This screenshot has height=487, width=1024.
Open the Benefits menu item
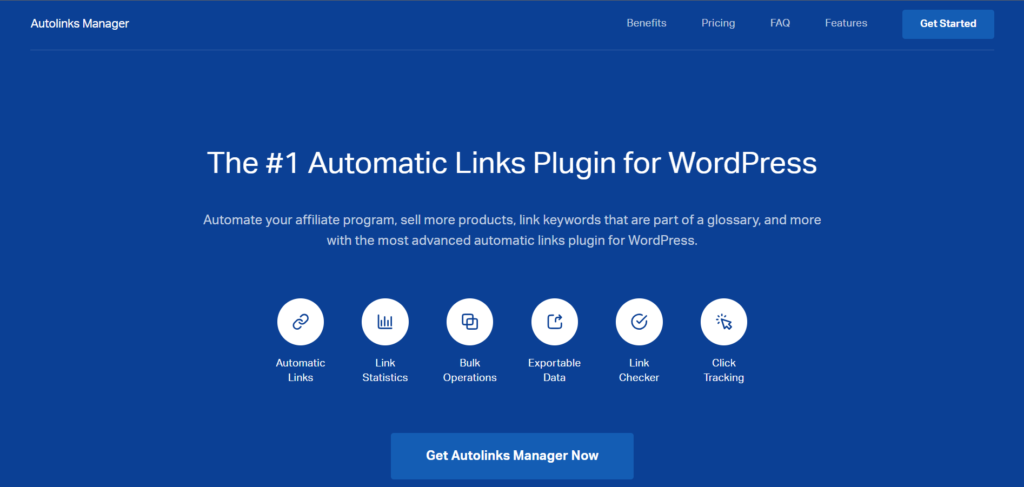[647, 23]
